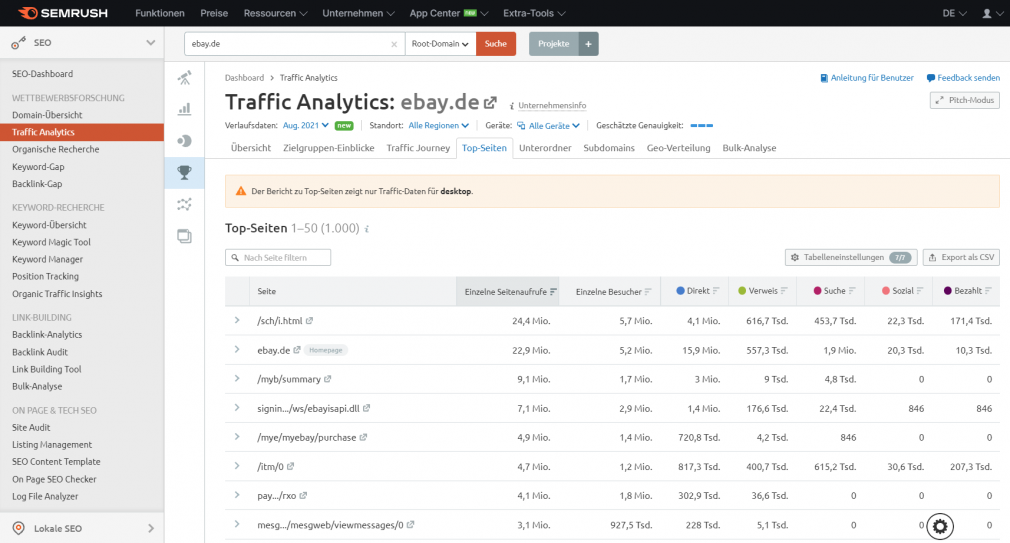Click the Top-Seiten info icon
This screenshot has height=543, width=1010.
367,229
